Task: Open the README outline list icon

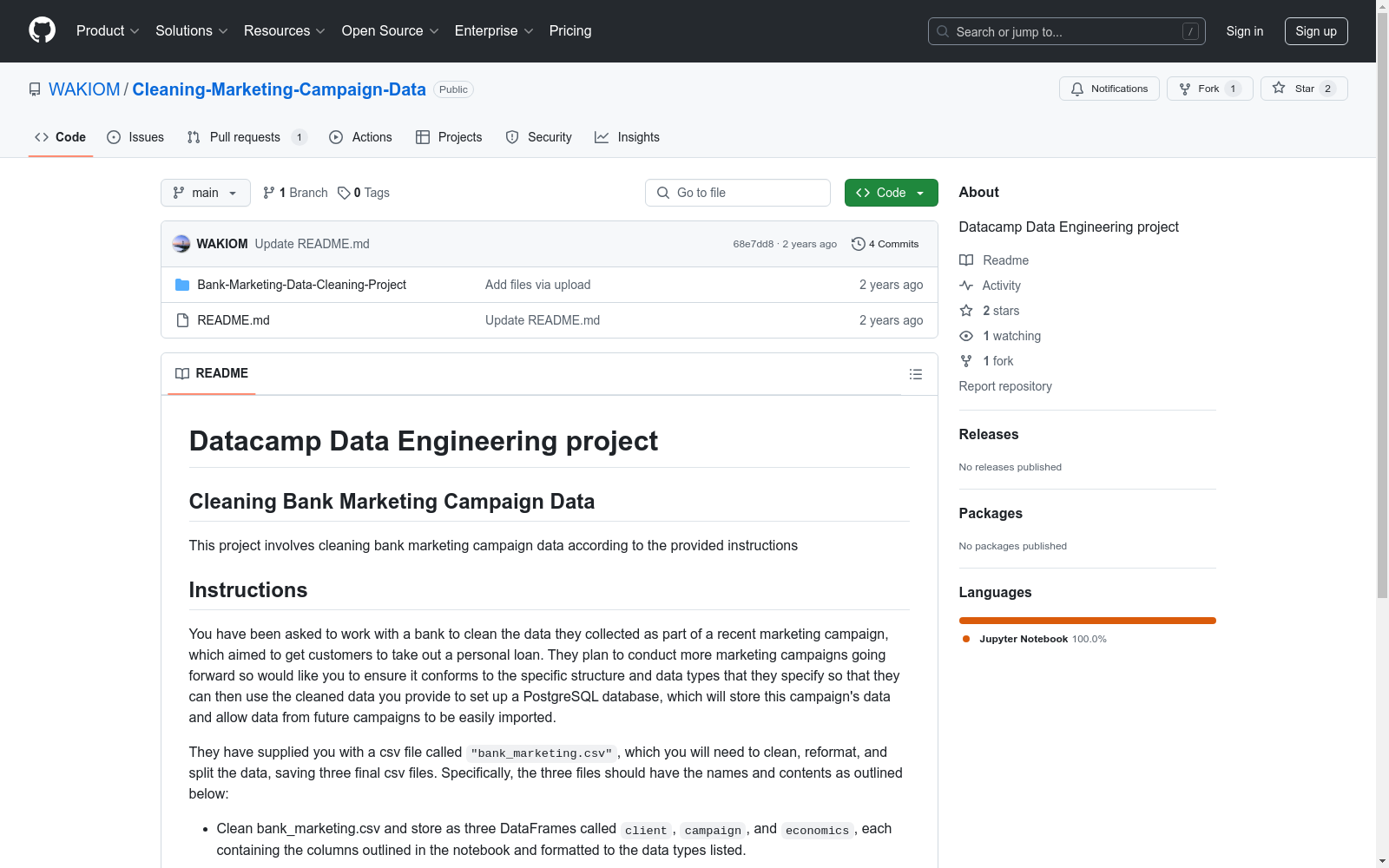Action: click(x=916, y=374)
